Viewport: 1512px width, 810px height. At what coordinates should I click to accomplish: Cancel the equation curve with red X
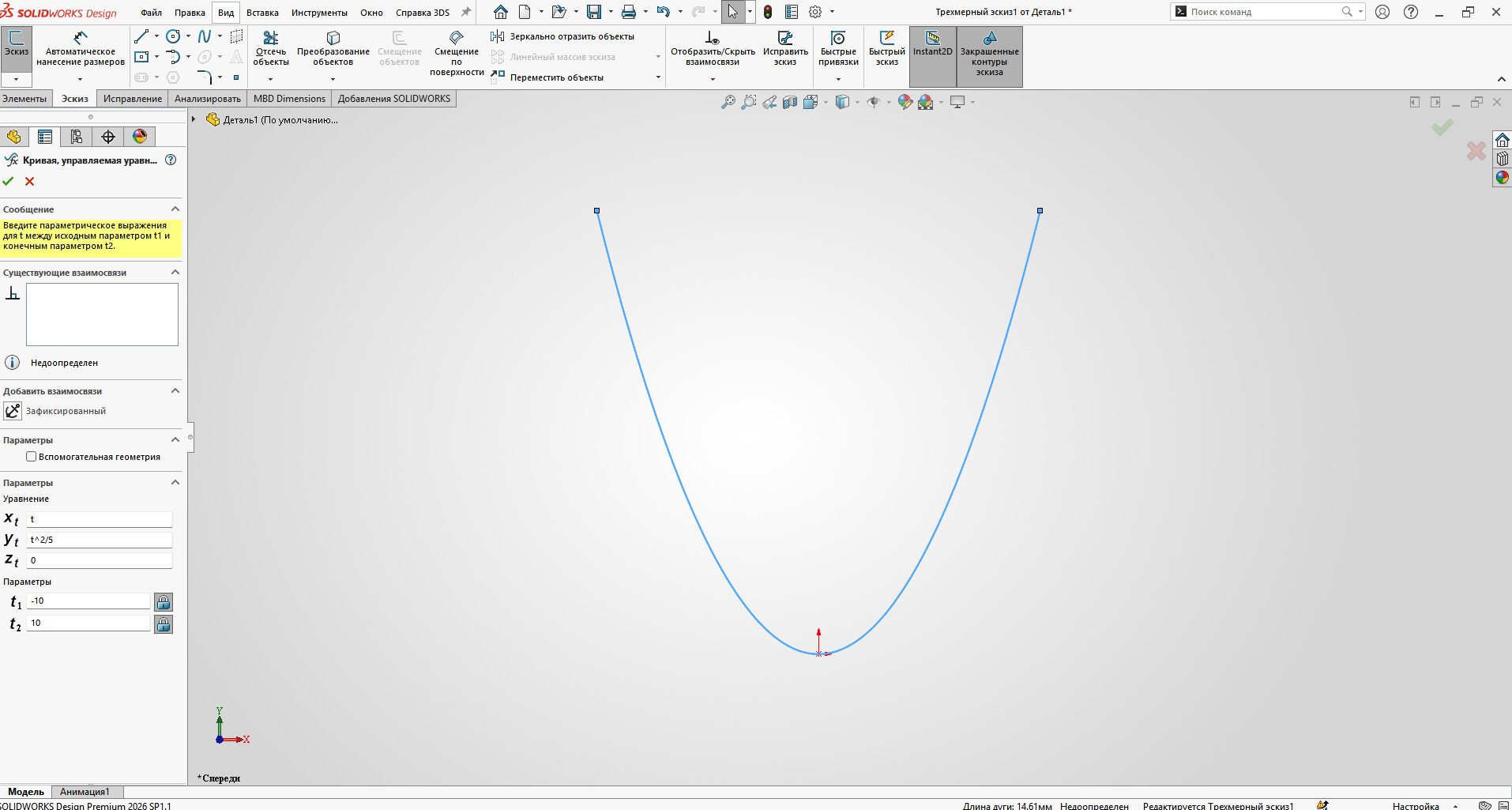pyautogui.click(x=30, y=182)
